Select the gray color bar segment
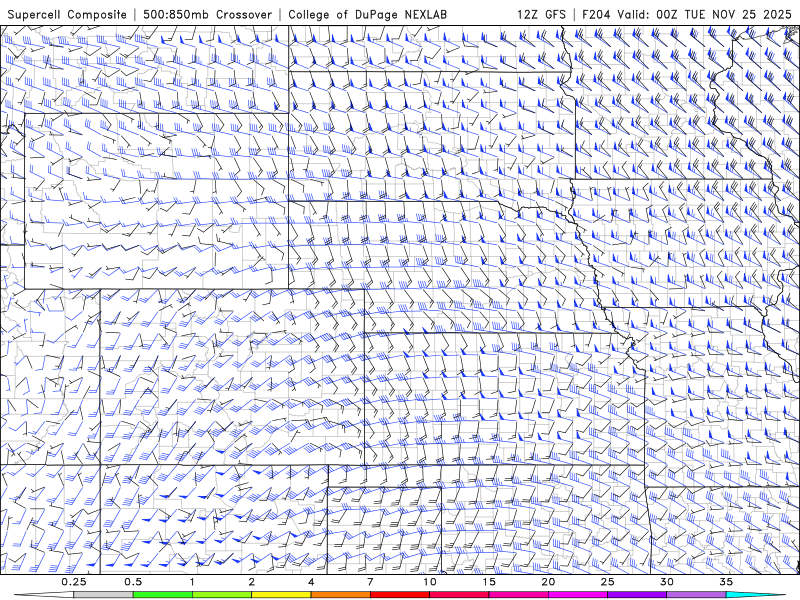This screenshot has height=600, width=800. [104, 595]
